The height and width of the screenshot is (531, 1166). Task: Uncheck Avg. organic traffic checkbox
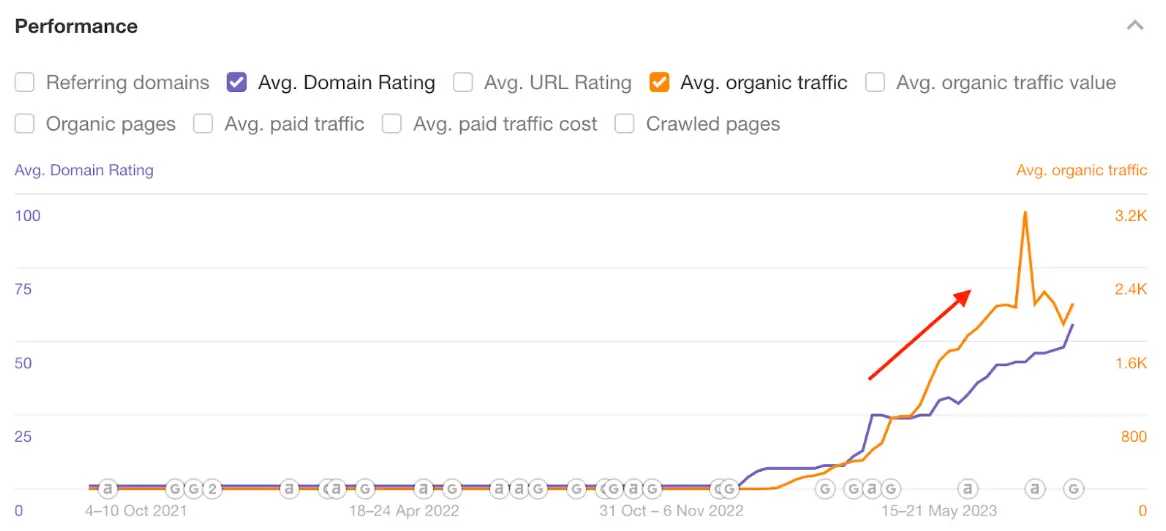659,83
